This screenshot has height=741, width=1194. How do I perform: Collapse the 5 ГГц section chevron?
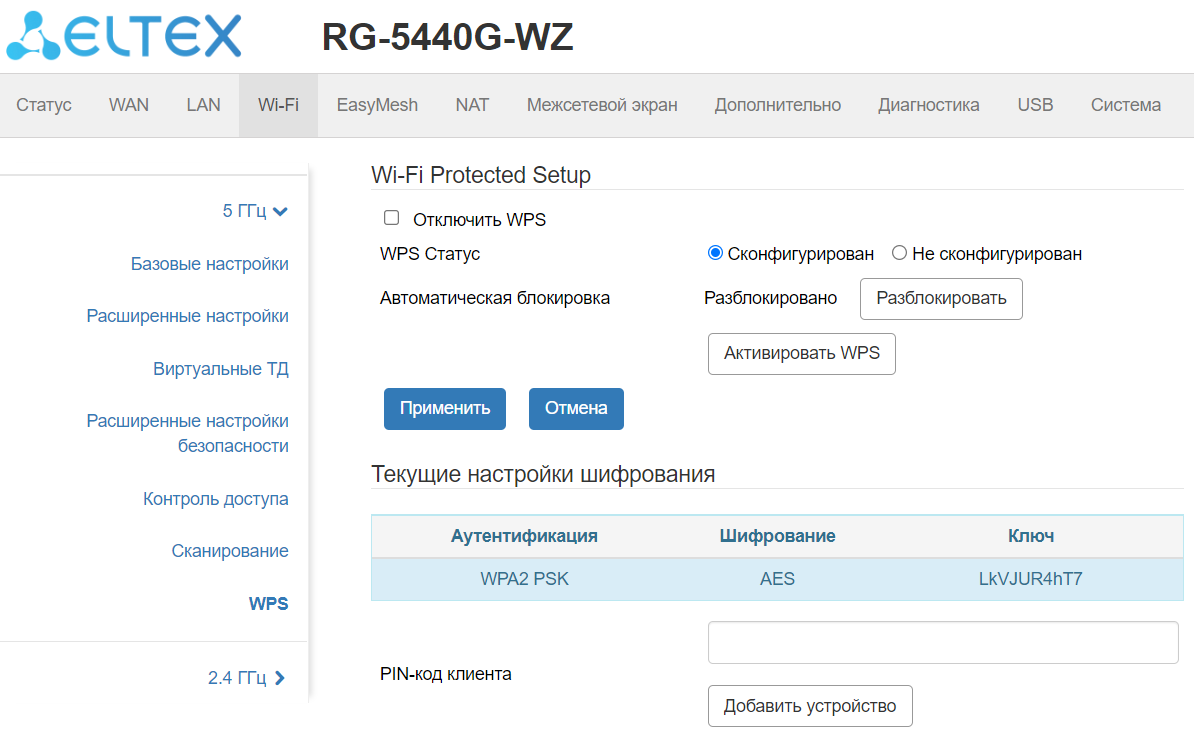[280, 212]
